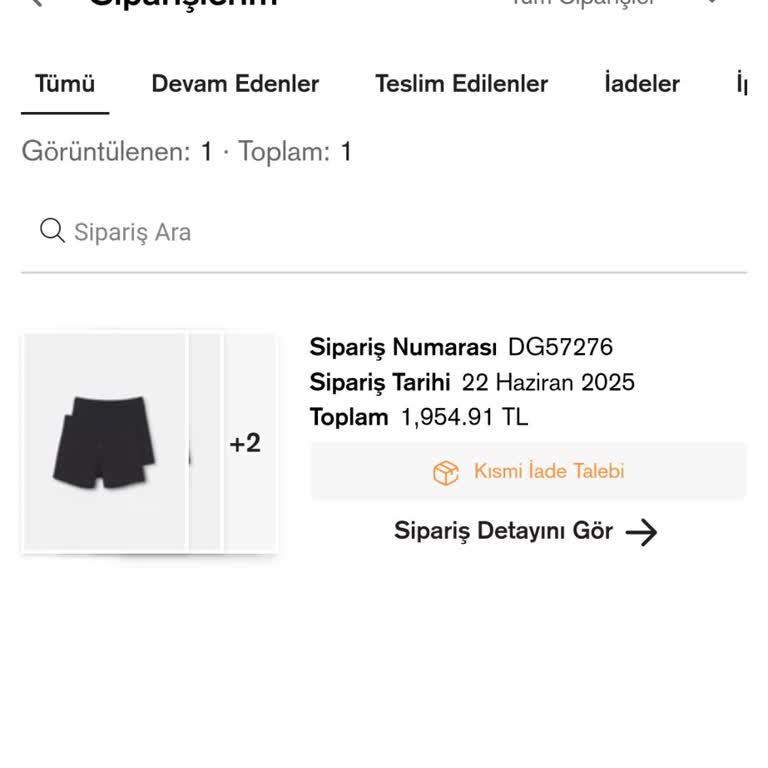This screenshot has width=768, height=768.
Task: Click the second stacked product thumbnail
Action: pyautogui.click(x=205, y=443)
